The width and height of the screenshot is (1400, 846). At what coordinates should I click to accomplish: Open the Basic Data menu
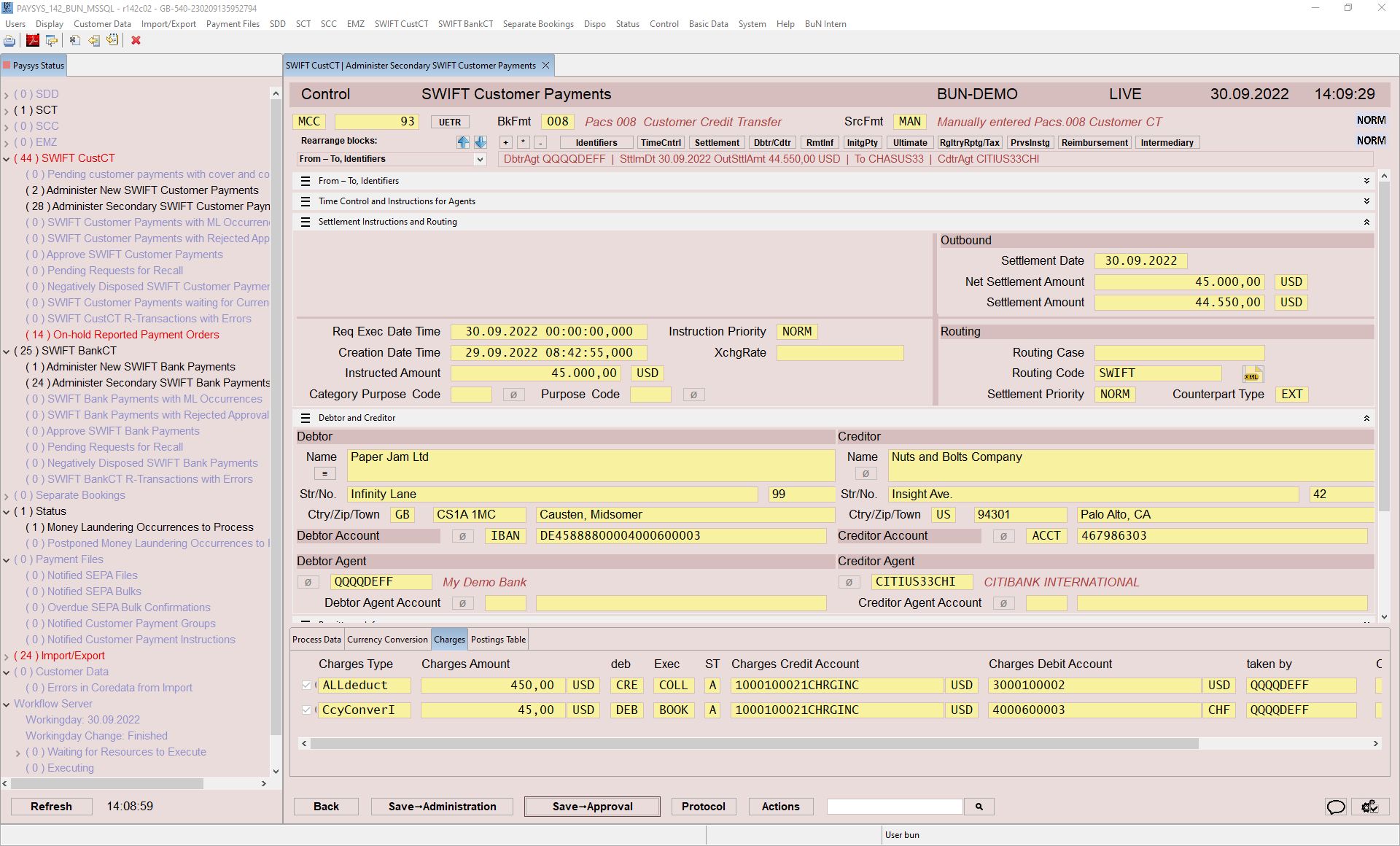[x=708, y=24]
